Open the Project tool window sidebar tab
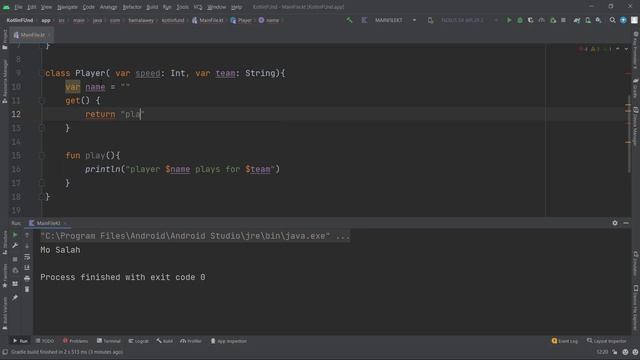The image size is (640, 360). coord(4,40)
